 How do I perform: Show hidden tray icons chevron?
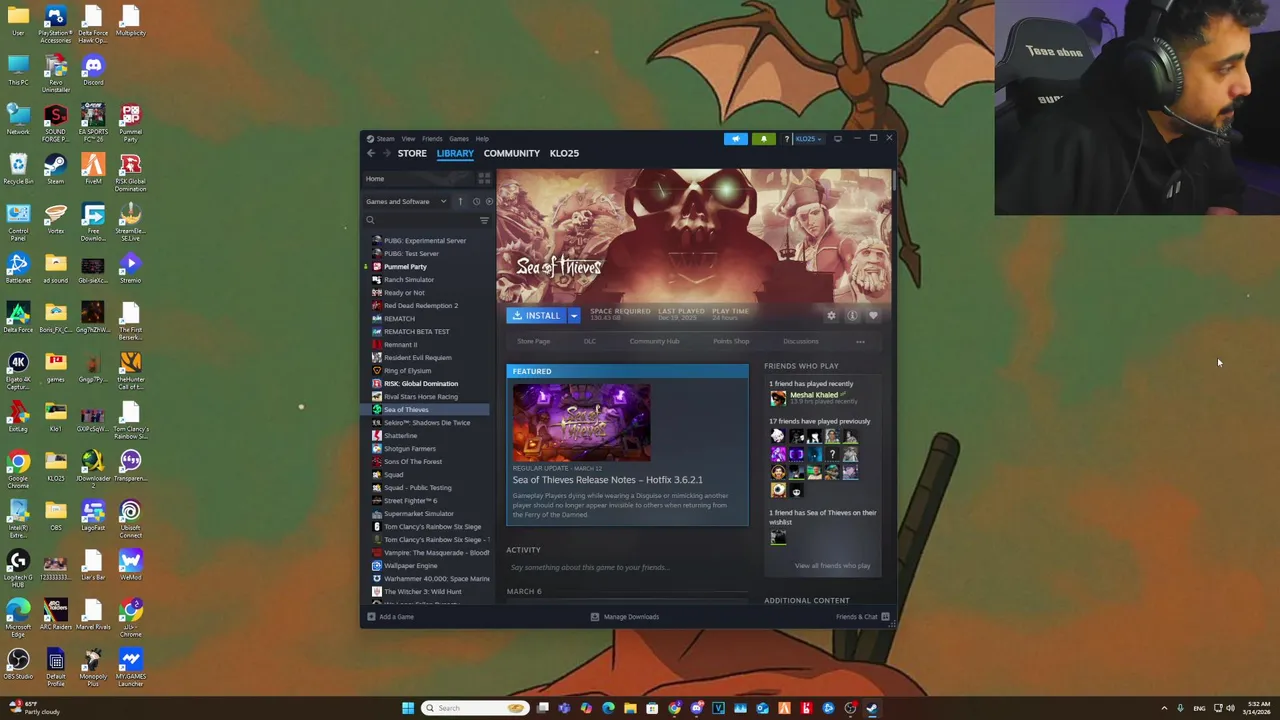click(1163, 708)
